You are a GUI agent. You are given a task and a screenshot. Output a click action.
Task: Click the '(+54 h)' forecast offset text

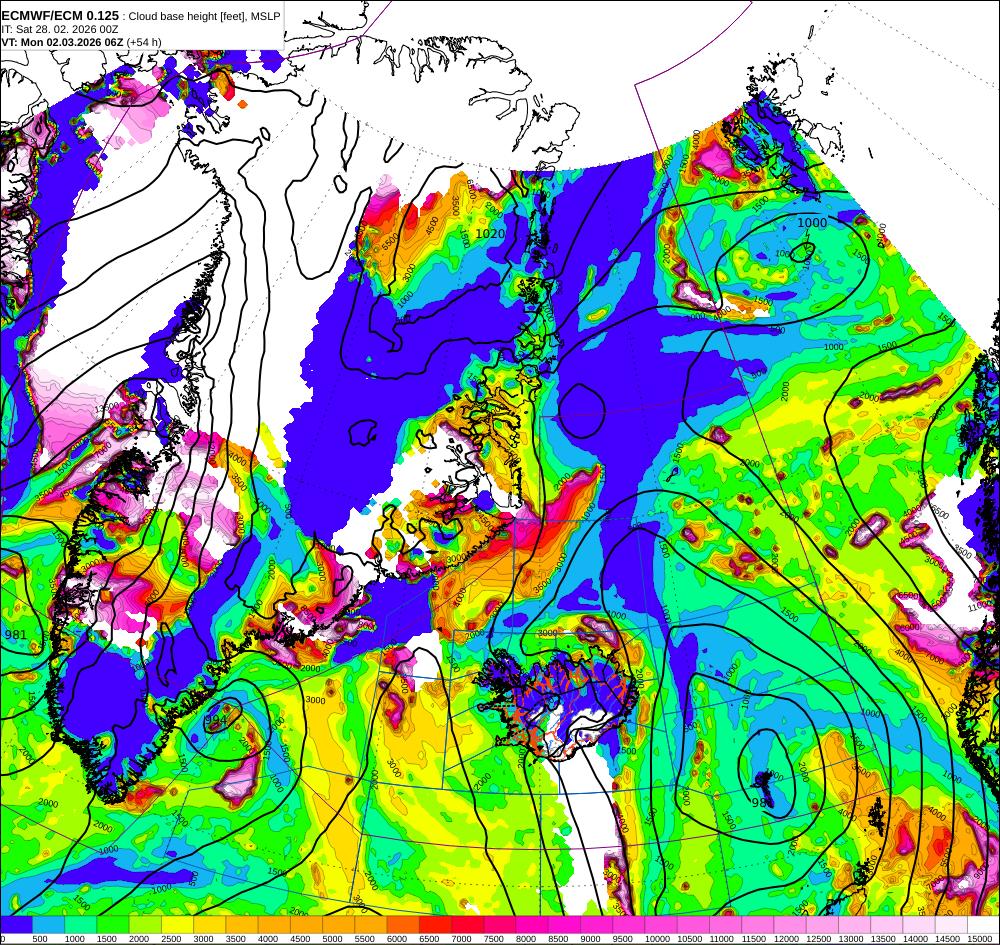pyautogui.click(x=144, y=42)
